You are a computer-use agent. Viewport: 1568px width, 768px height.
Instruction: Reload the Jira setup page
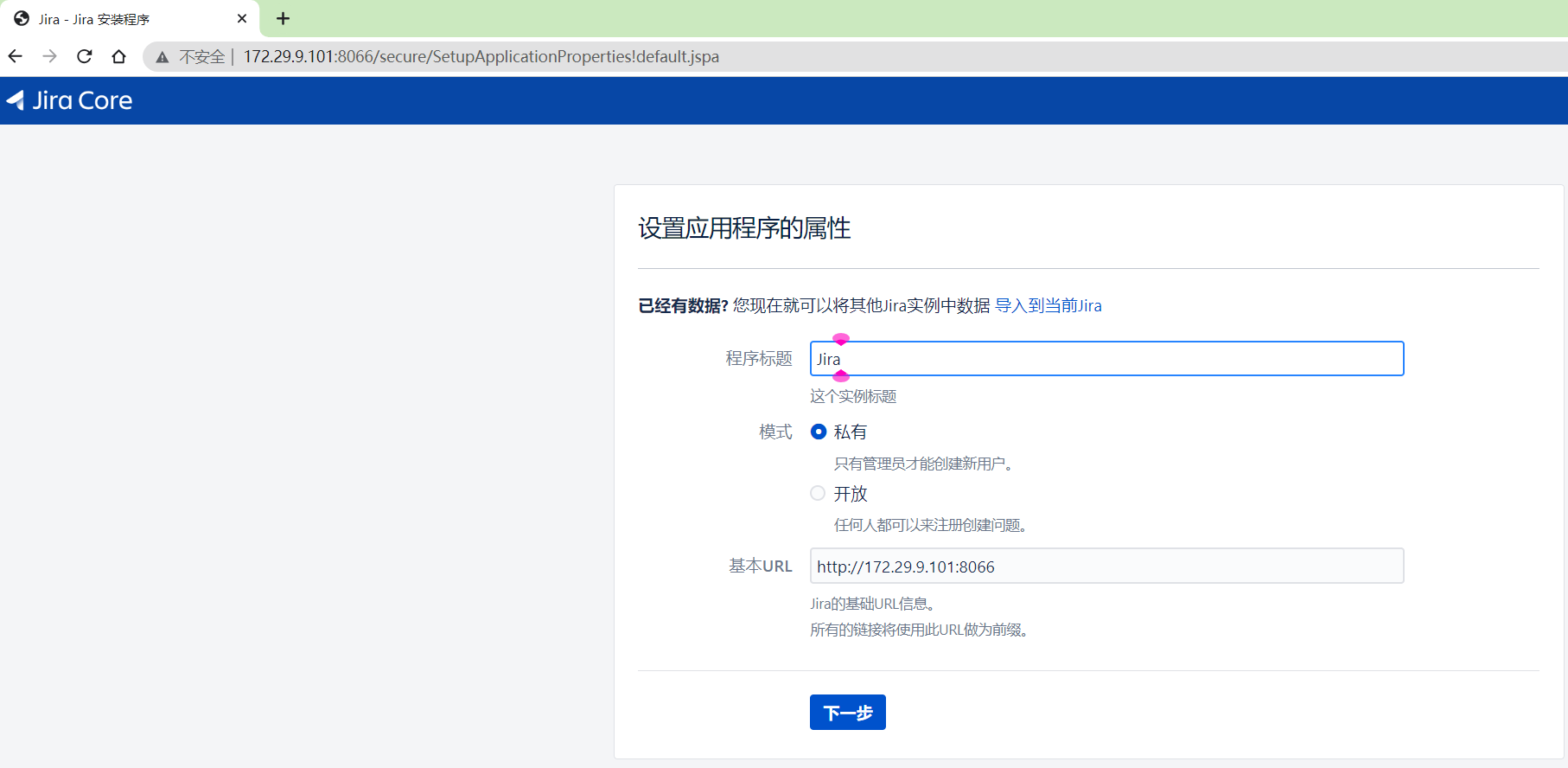[x=85, y=56]
